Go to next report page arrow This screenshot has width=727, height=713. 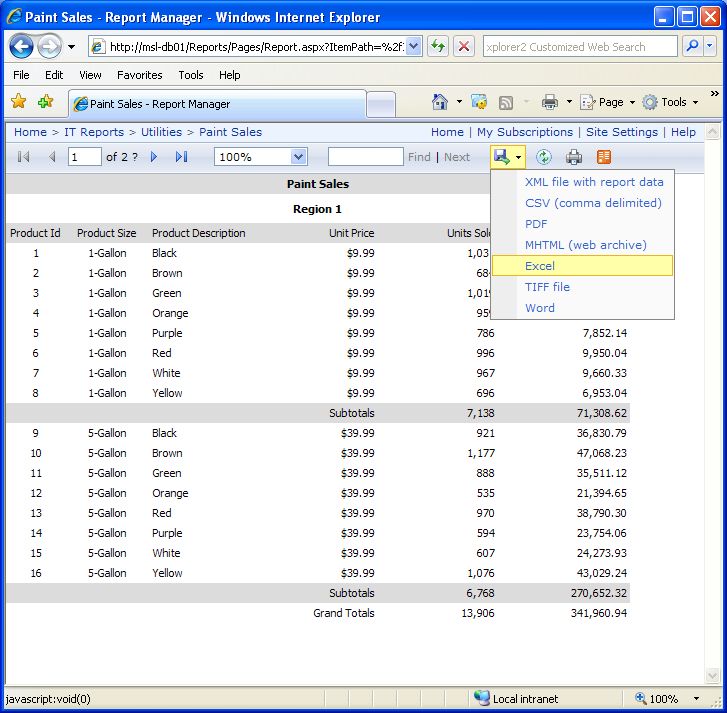coord(154,157)
